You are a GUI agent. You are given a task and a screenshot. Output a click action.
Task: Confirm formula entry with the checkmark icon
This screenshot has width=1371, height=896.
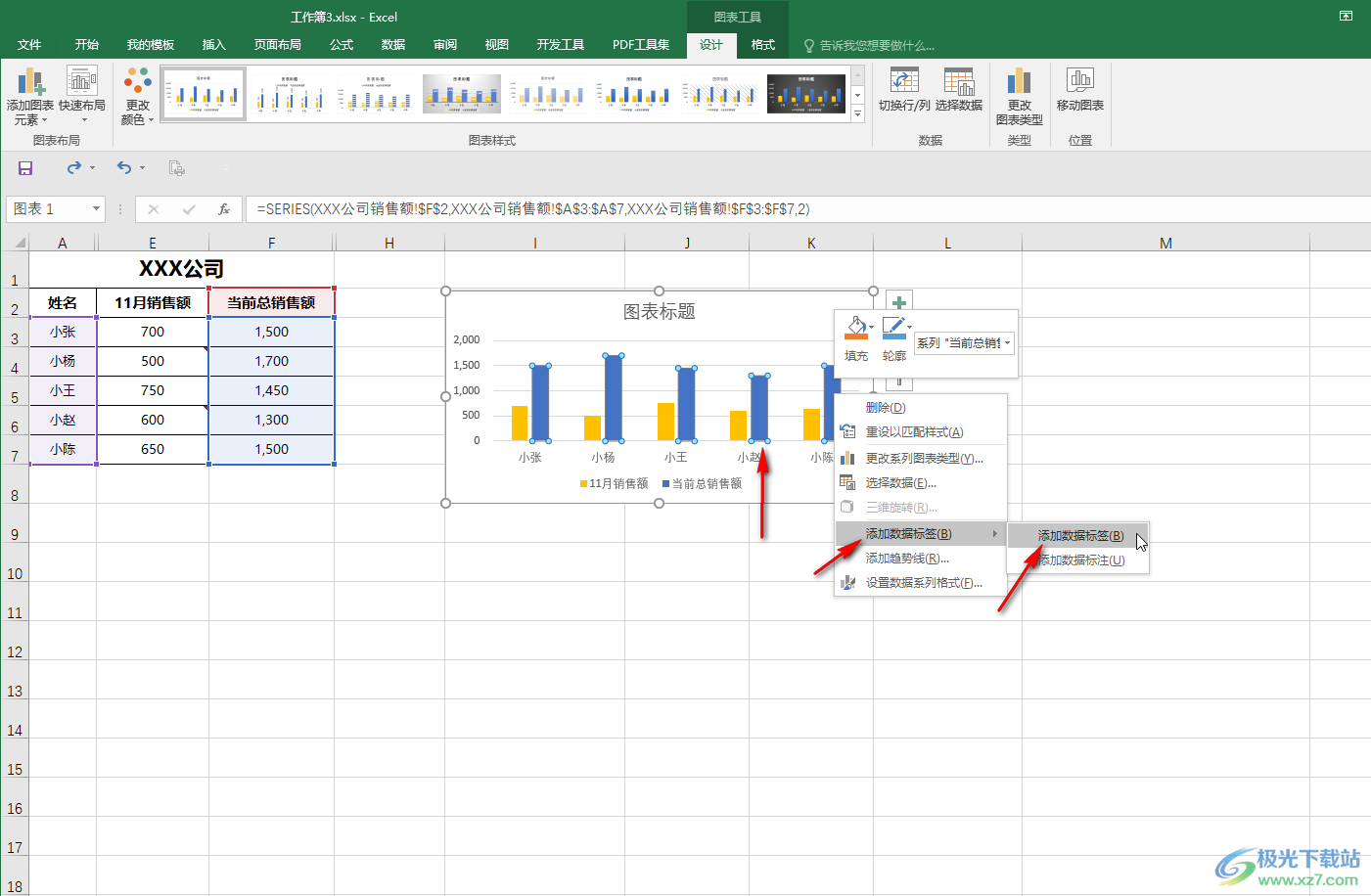coord(189,208)
